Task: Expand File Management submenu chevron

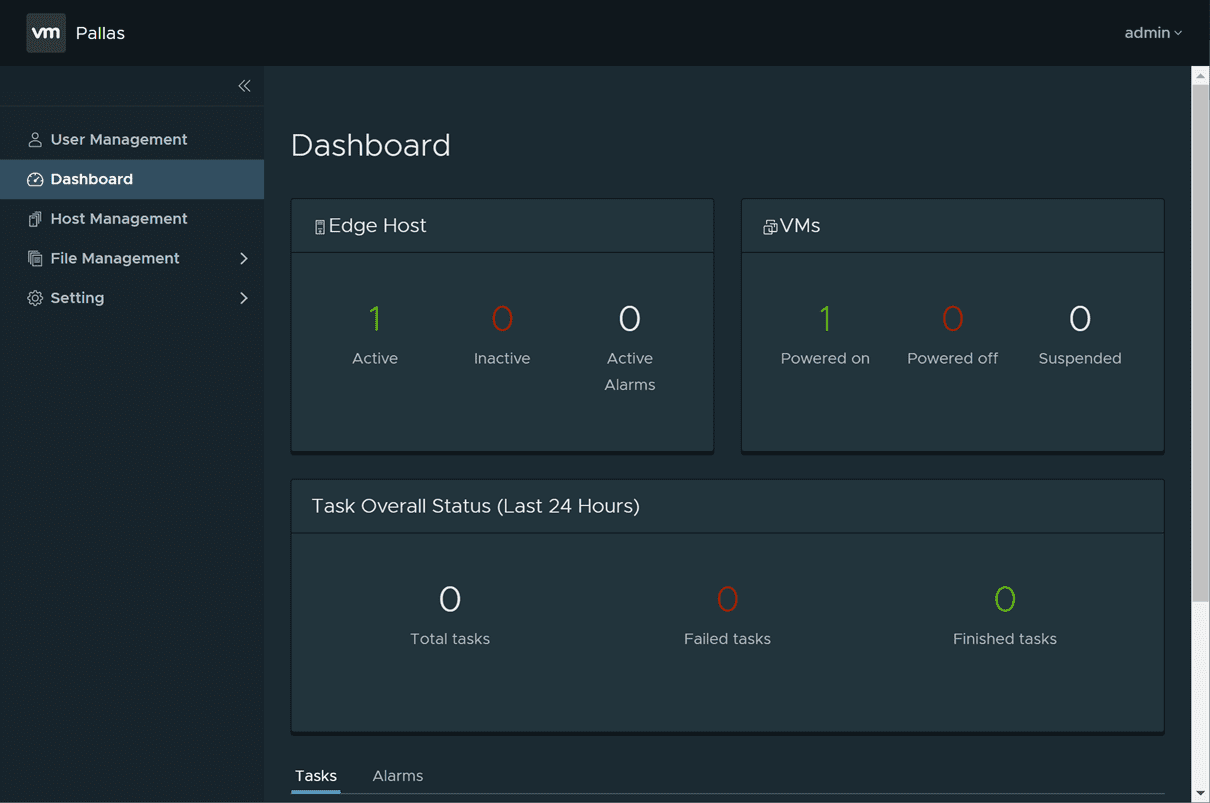Action: coord(244,259)
